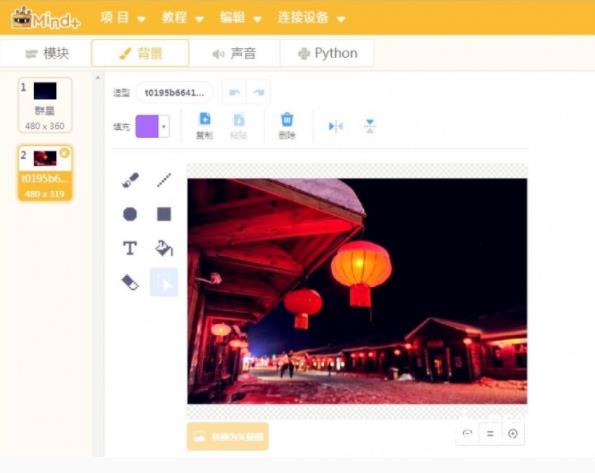
Task: Expand the 教程 dropdown arrow
Action: (x=200, y=19)
